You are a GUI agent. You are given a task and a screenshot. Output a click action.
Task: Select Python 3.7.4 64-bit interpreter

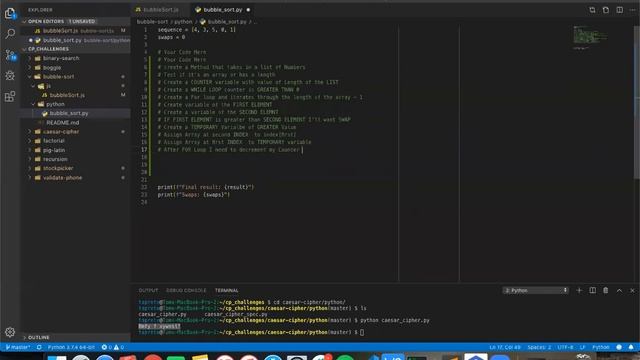[71, 347]
